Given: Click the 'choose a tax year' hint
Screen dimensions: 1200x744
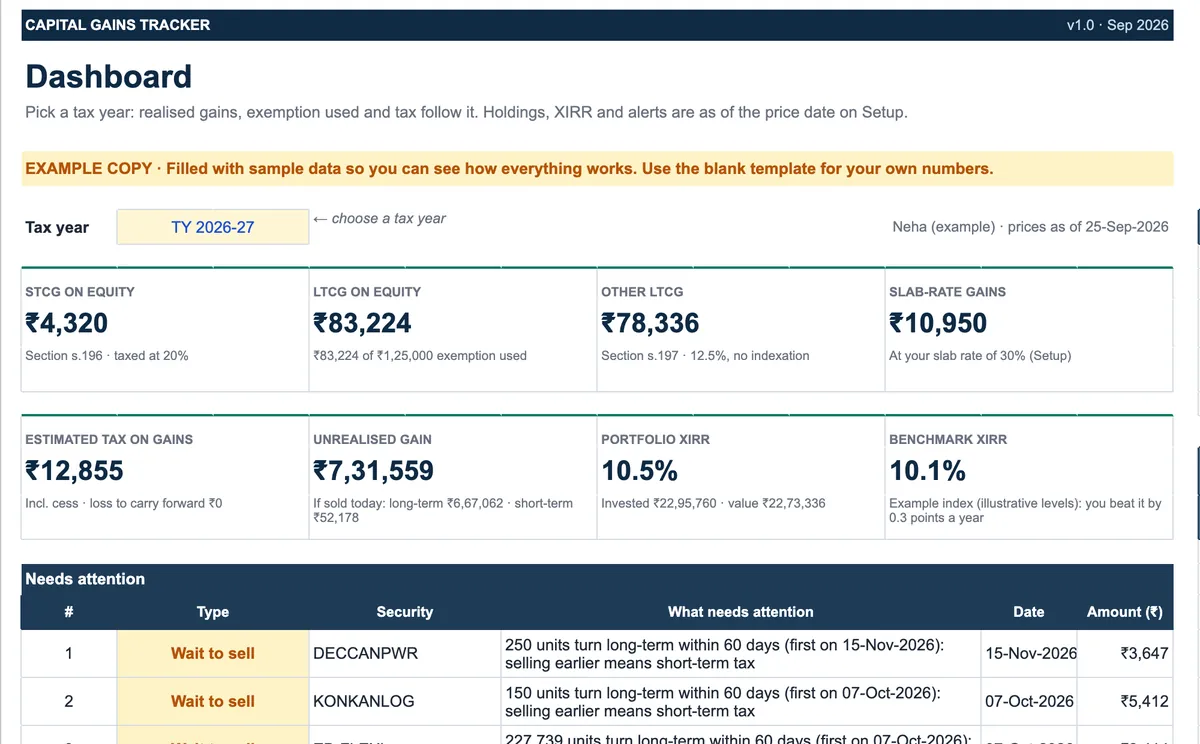Looking at the screenshot, I should [379, 218].
